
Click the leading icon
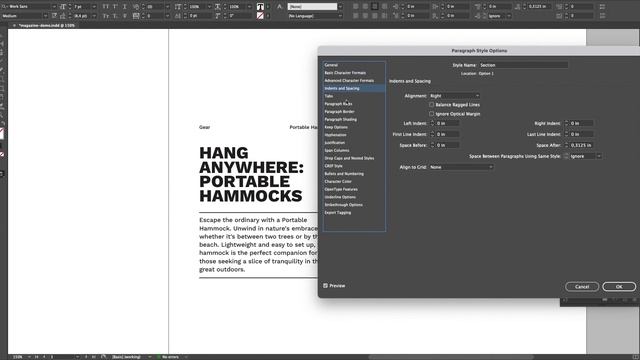pyautogui.click(x=63, y=16)
